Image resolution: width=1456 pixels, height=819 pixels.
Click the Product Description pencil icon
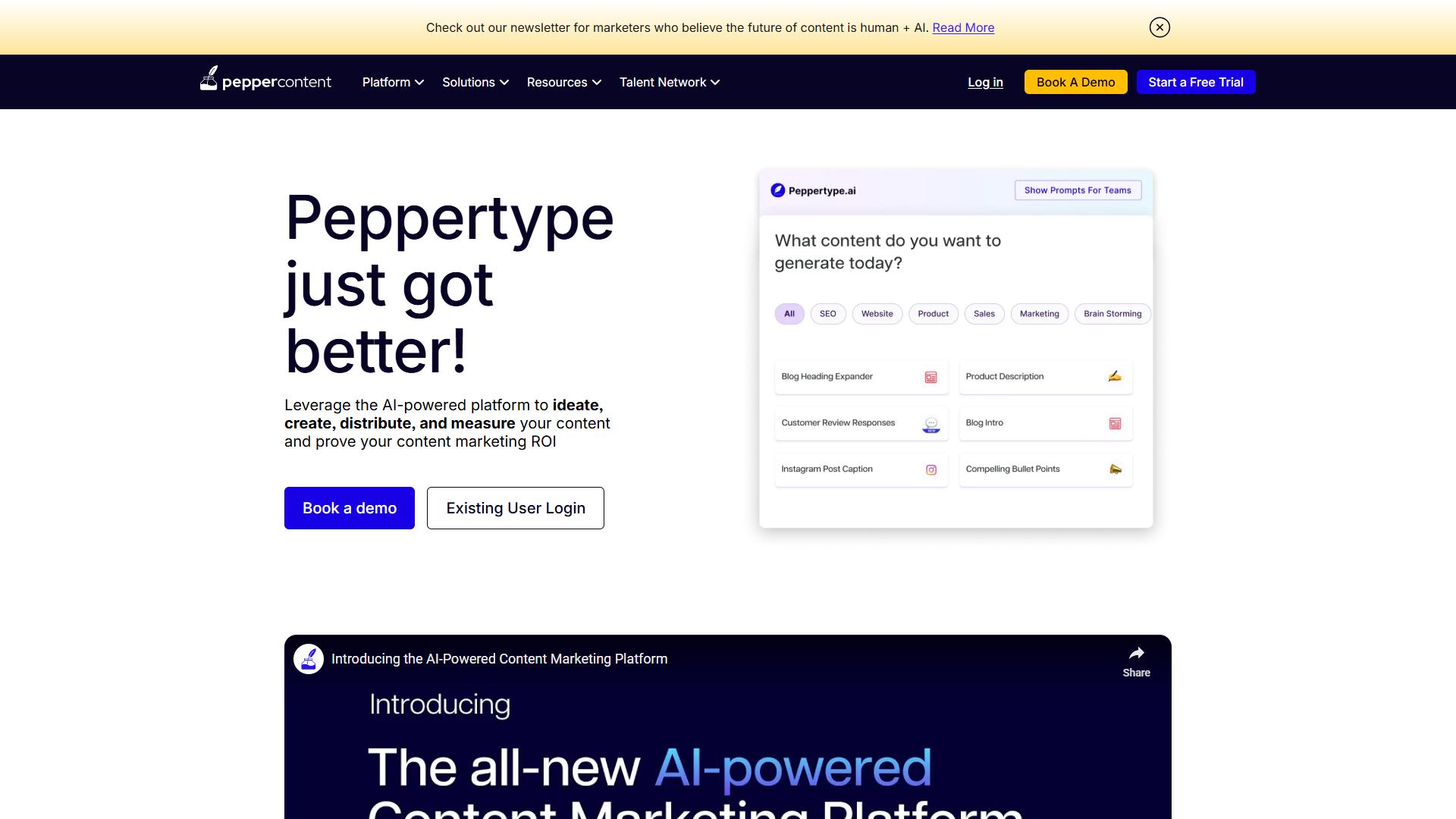click(1115, 376)
